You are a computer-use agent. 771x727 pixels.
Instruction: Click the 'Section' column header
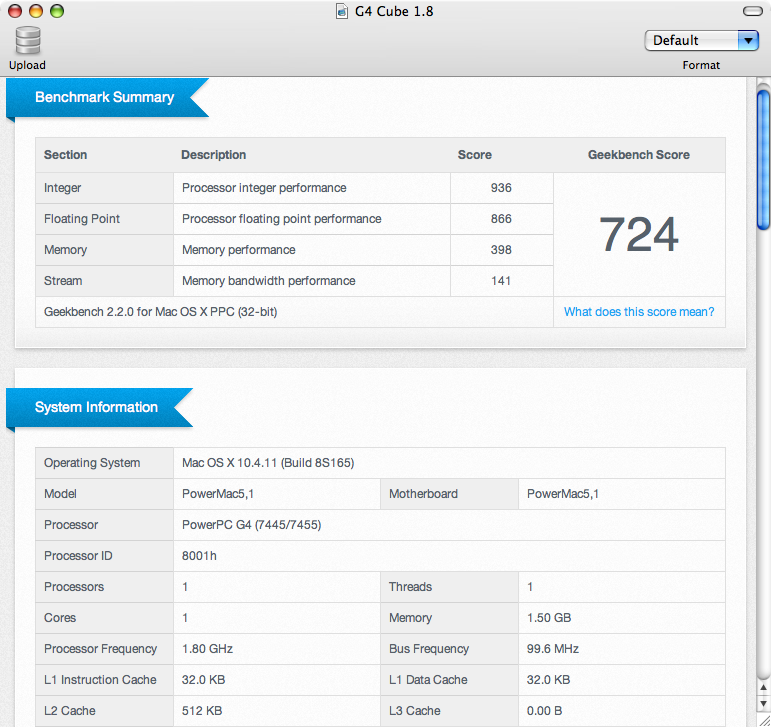pyautogui.click(x=65, y=154)
